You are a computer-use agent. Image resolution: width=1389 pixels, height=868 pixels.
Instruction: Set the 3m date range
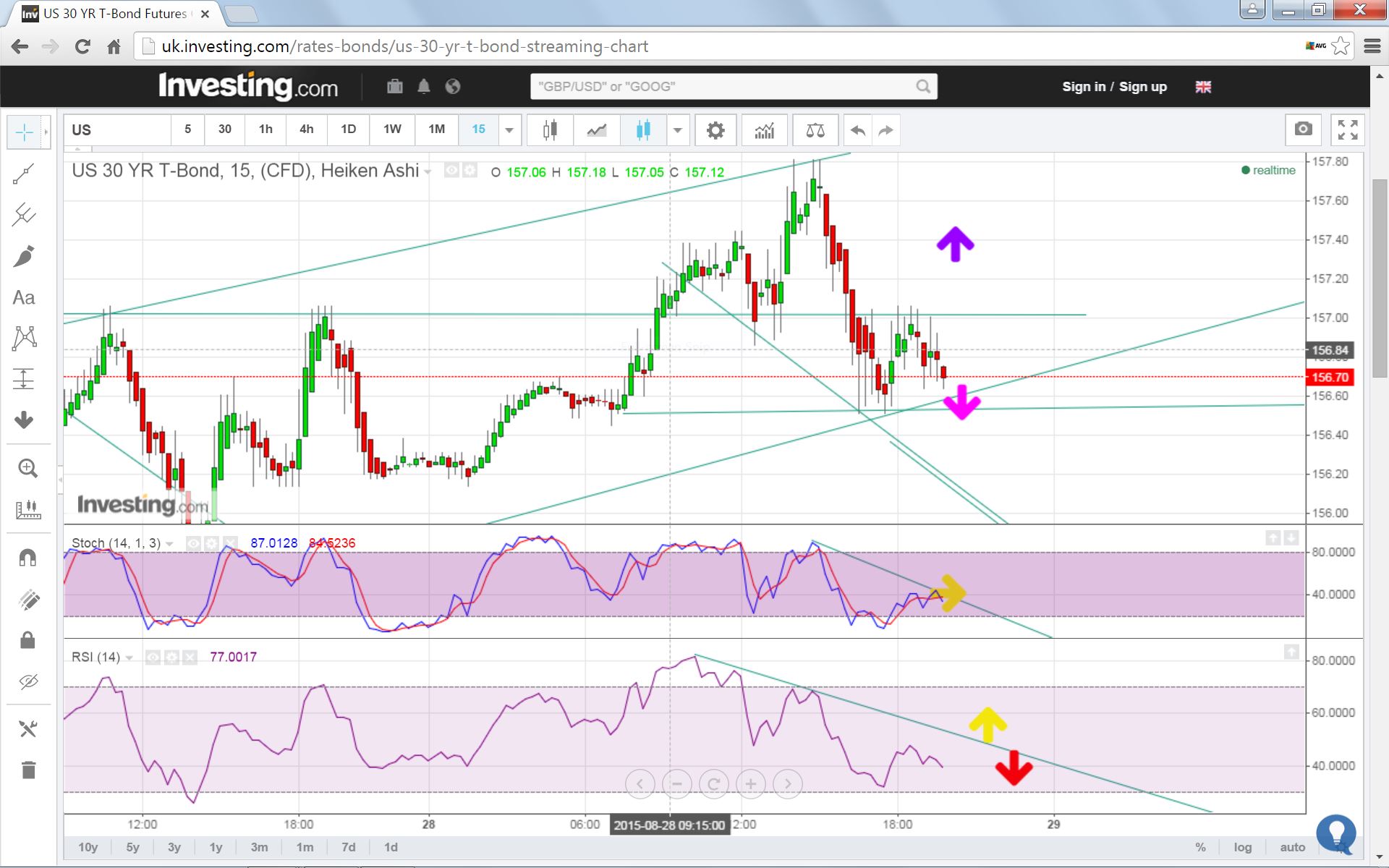259,847
